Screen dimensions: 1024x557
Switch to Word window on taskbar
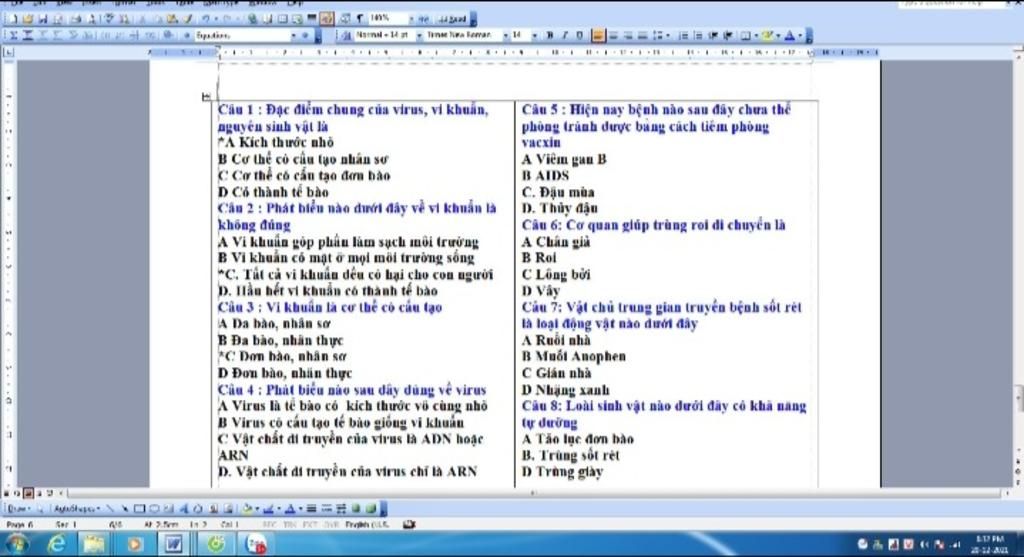pos(173,544)
